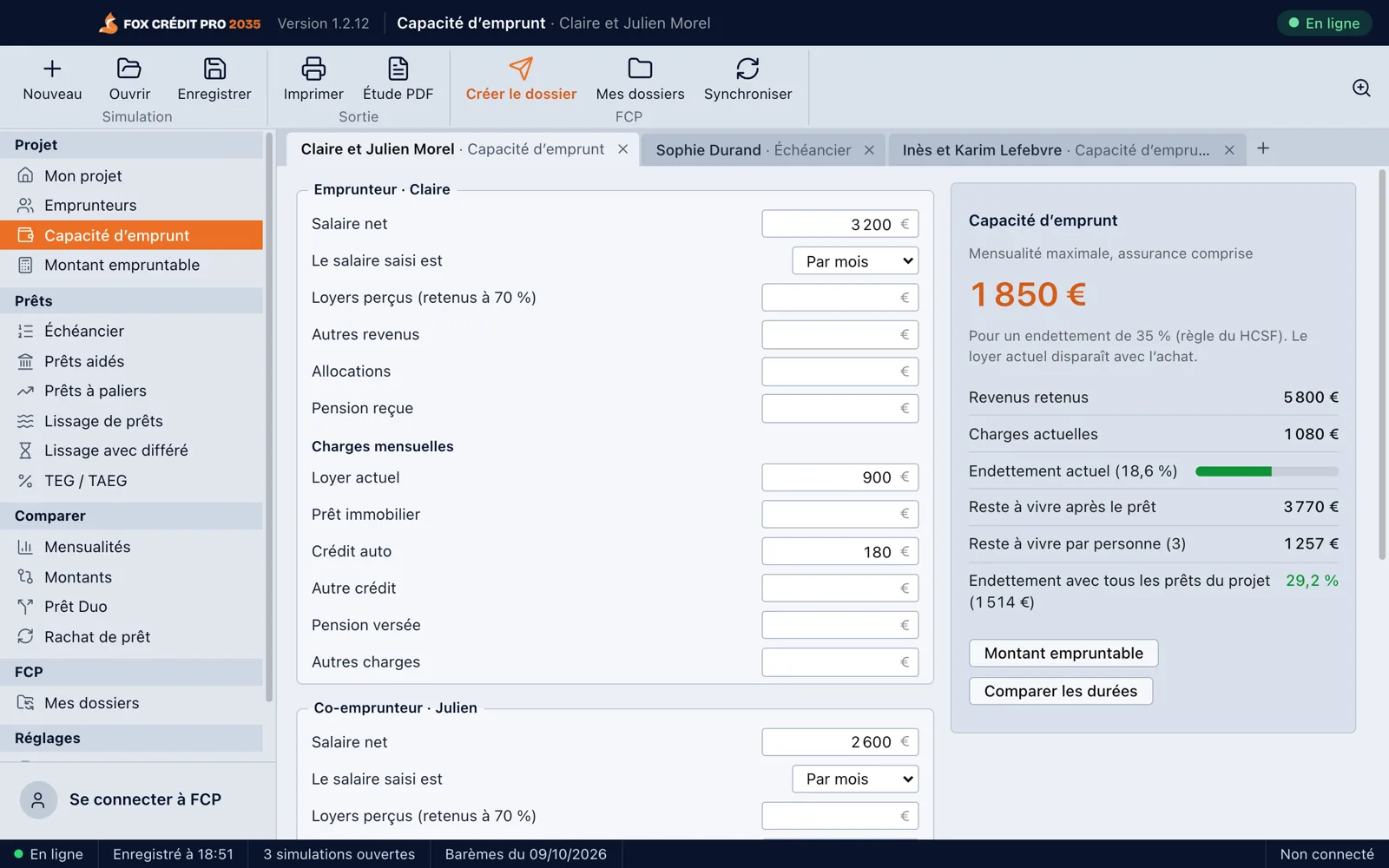The height and width of the screenshot is (868, 1389).
Task: Switch to Inès et Karim Lefebvre tab
Action: (x=1055, y=150)
